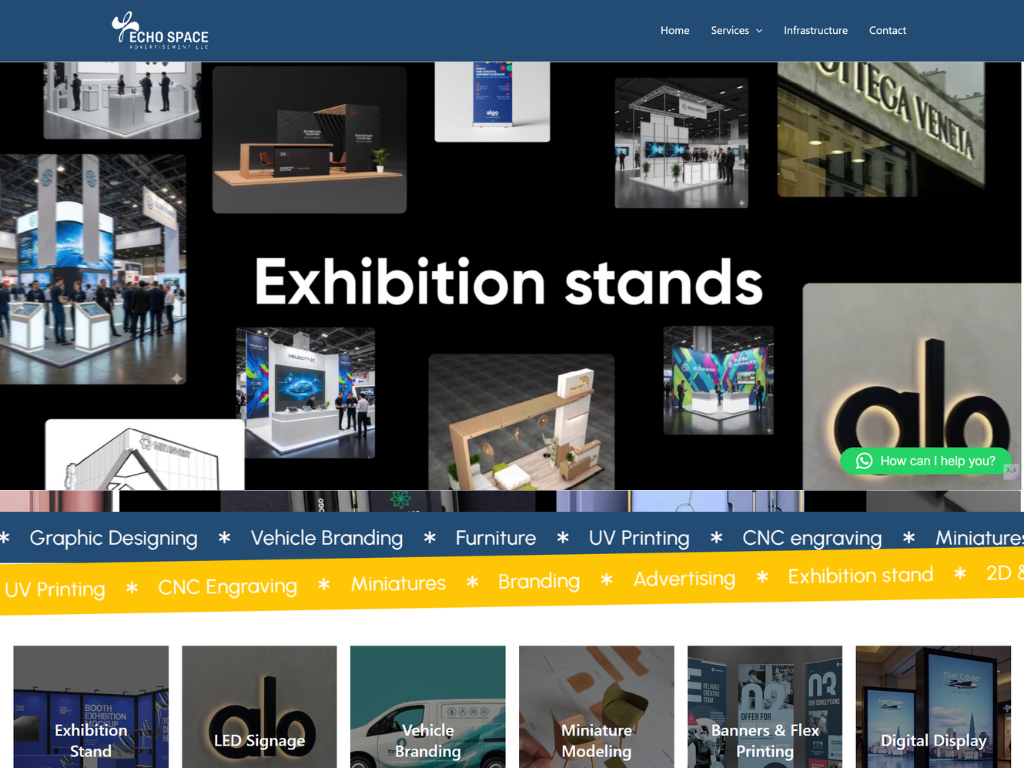Open the Exhibition Stand service card
The width and height of the screenshot is (1024, 768).
click(x=91, y=708)
